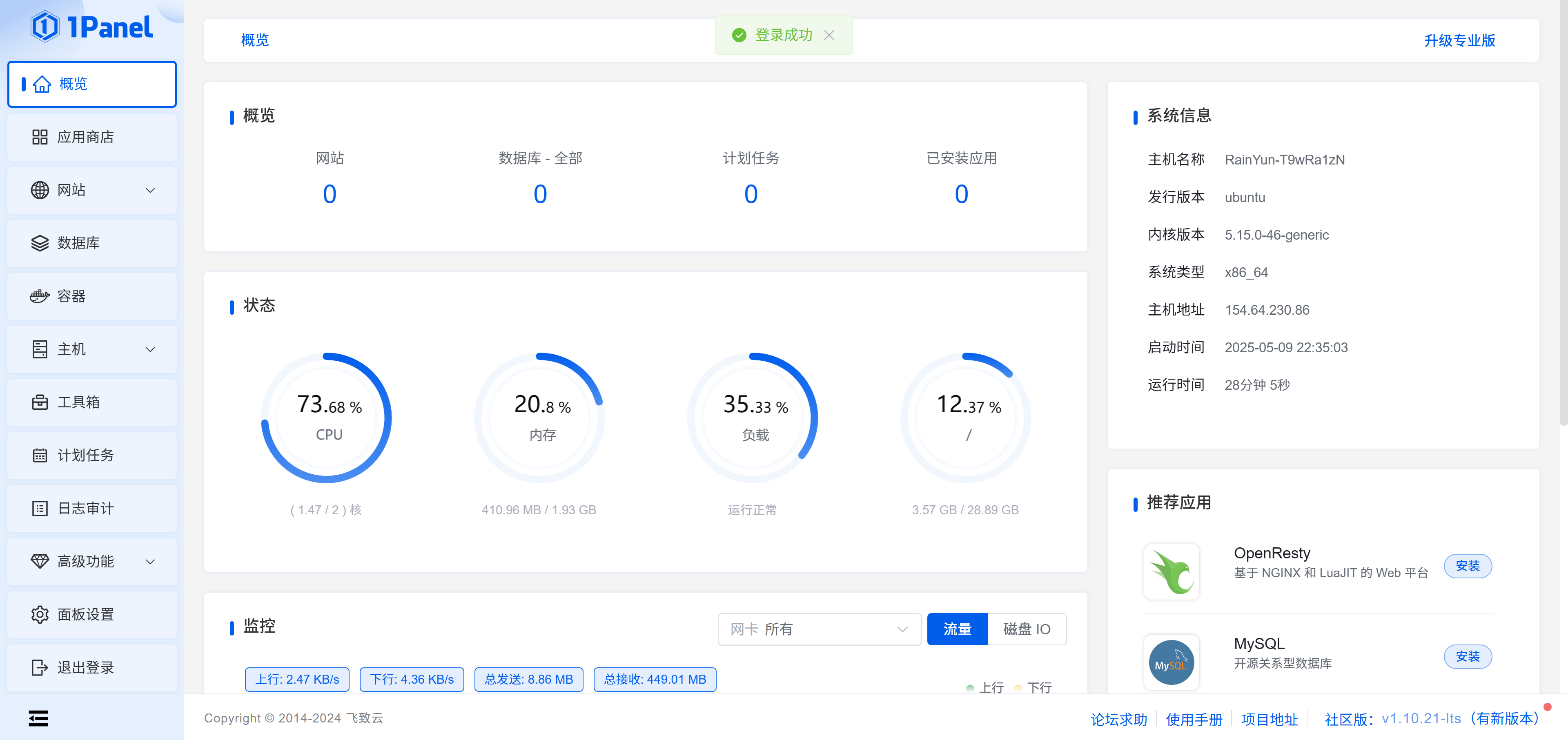
Task: Click 退出登录 in the sidebar
Action: (x=85, y=668)
